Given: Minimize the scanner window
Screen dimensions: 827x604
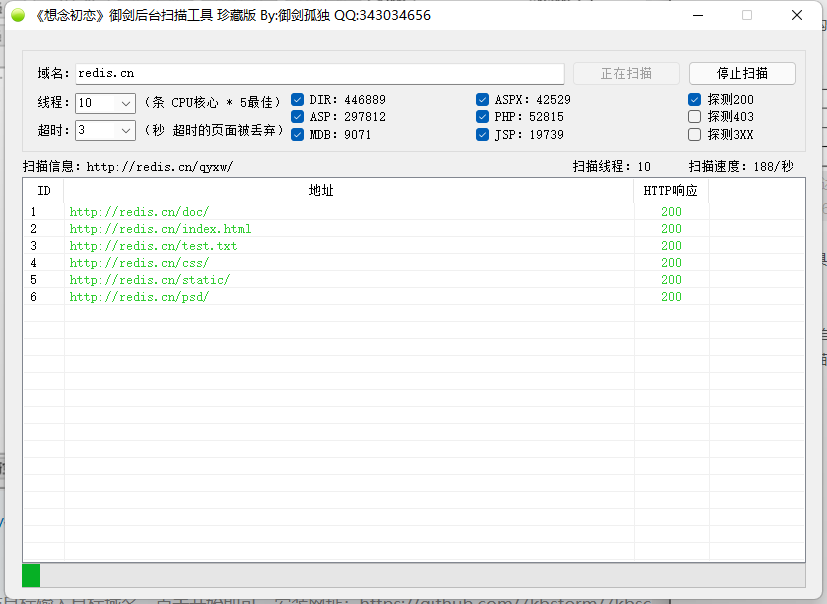Looking at the screenshot, I should click(698, 15).
